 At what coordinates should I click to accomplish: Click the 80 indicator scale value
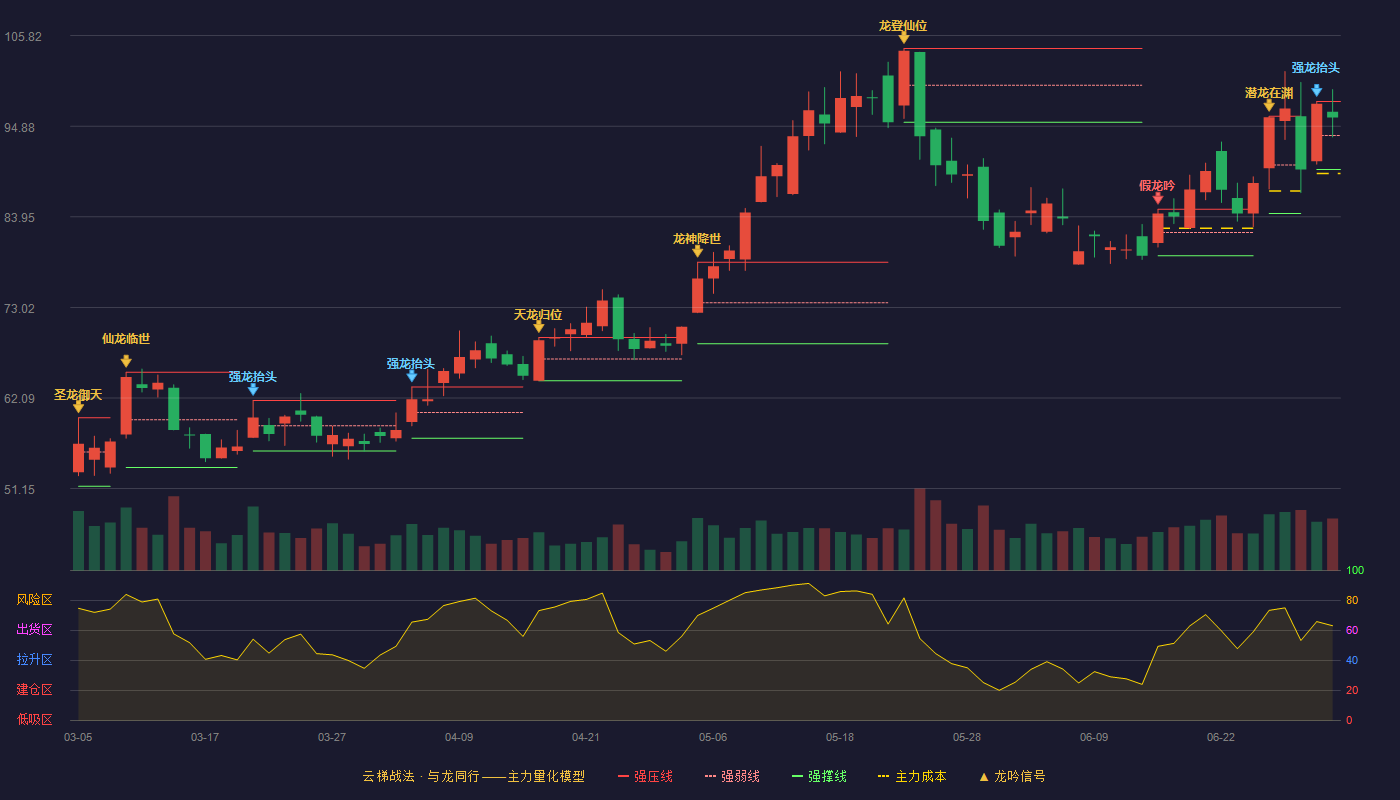tap(1351, 600)
